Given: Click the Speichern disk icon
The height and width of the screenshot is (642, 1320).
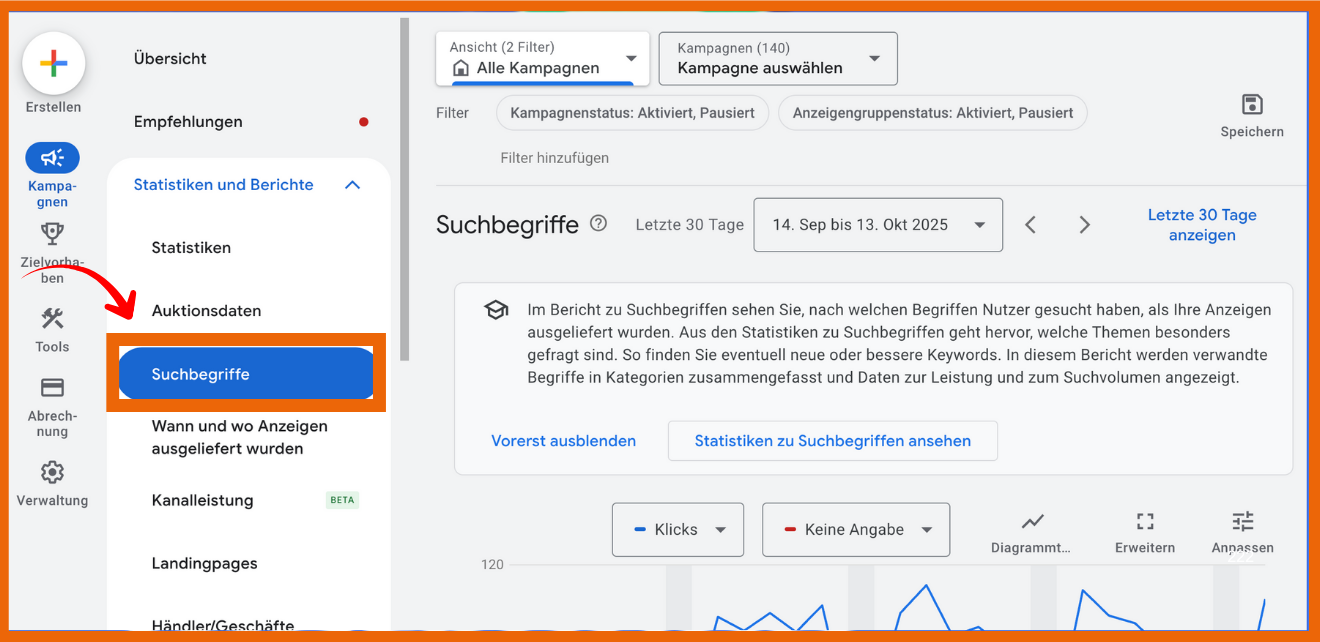Looking at the screenshot, I should click(1251, 105).
